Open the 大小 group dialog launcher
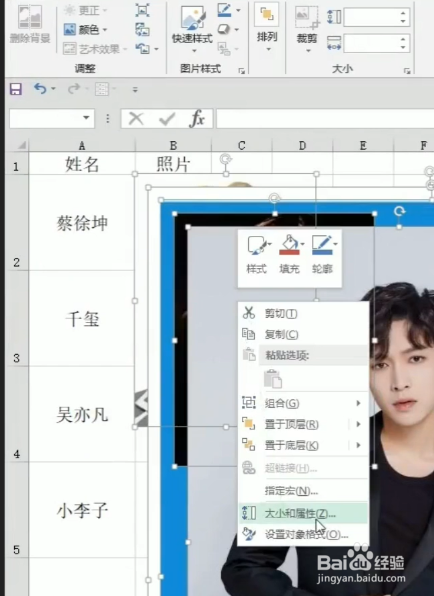 (407, 71)
